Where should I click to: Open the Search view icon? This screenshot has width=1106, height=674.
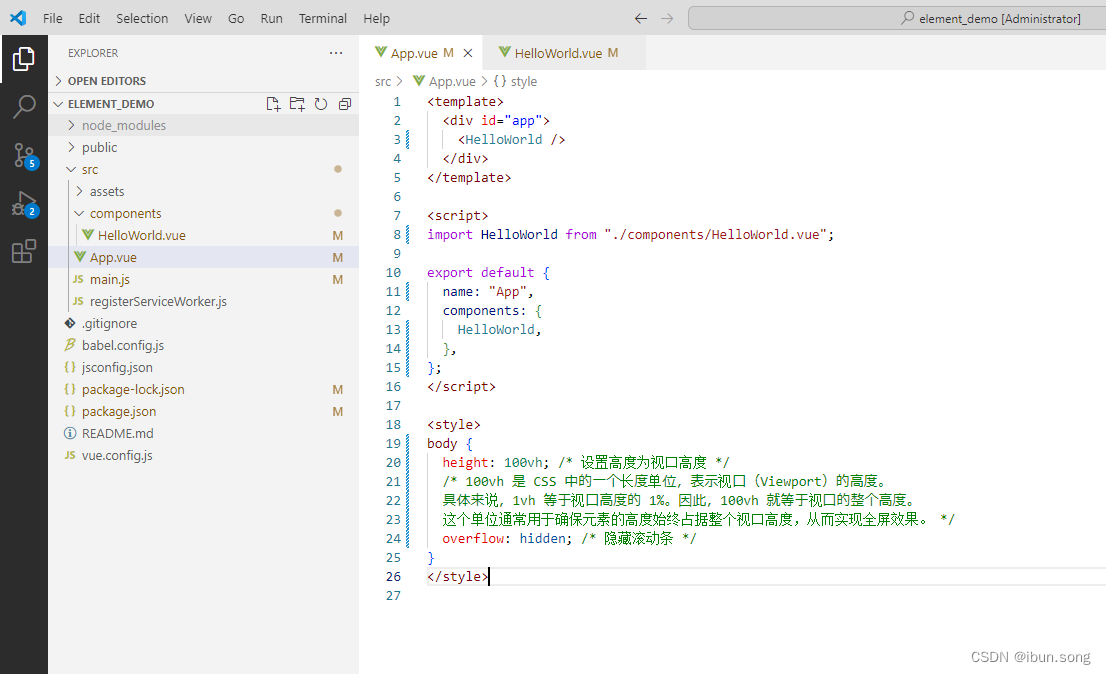(23, 107)
